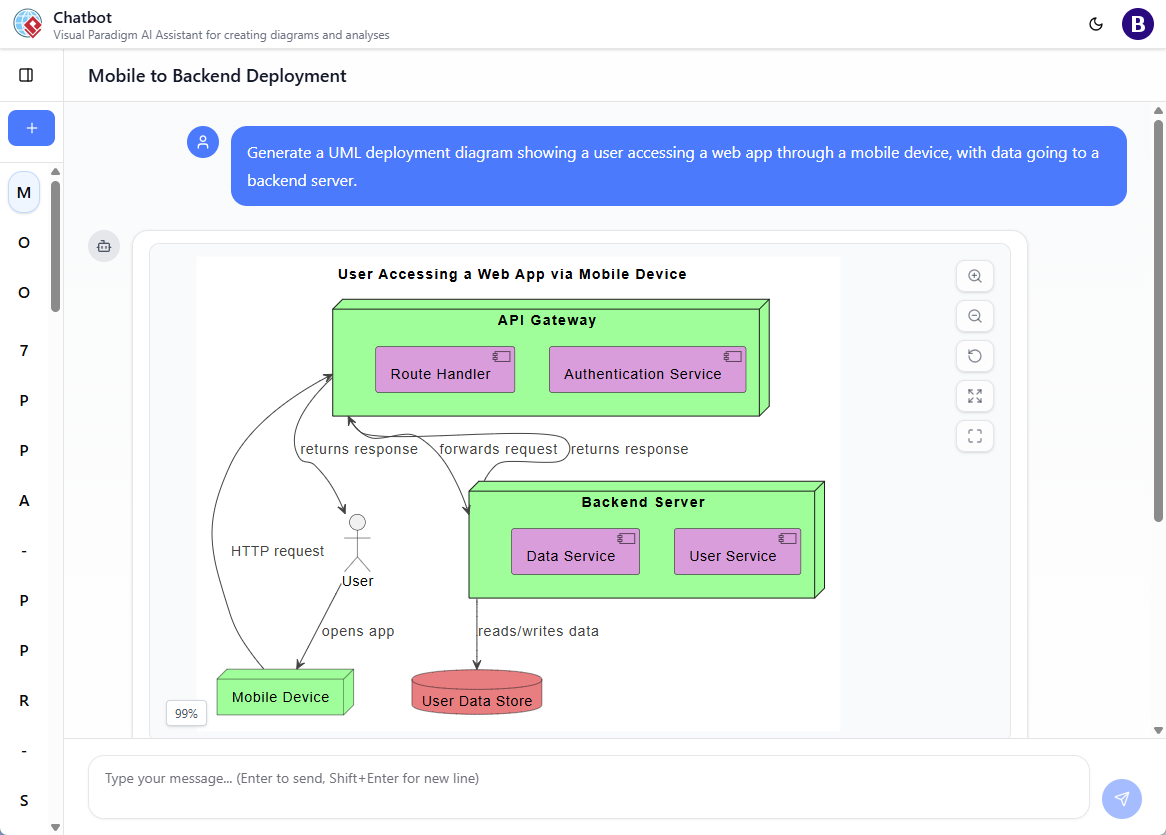1166x835 pixels.
Task: Expand the diagram with the arrows icon
Action: (x=974, y=396)
